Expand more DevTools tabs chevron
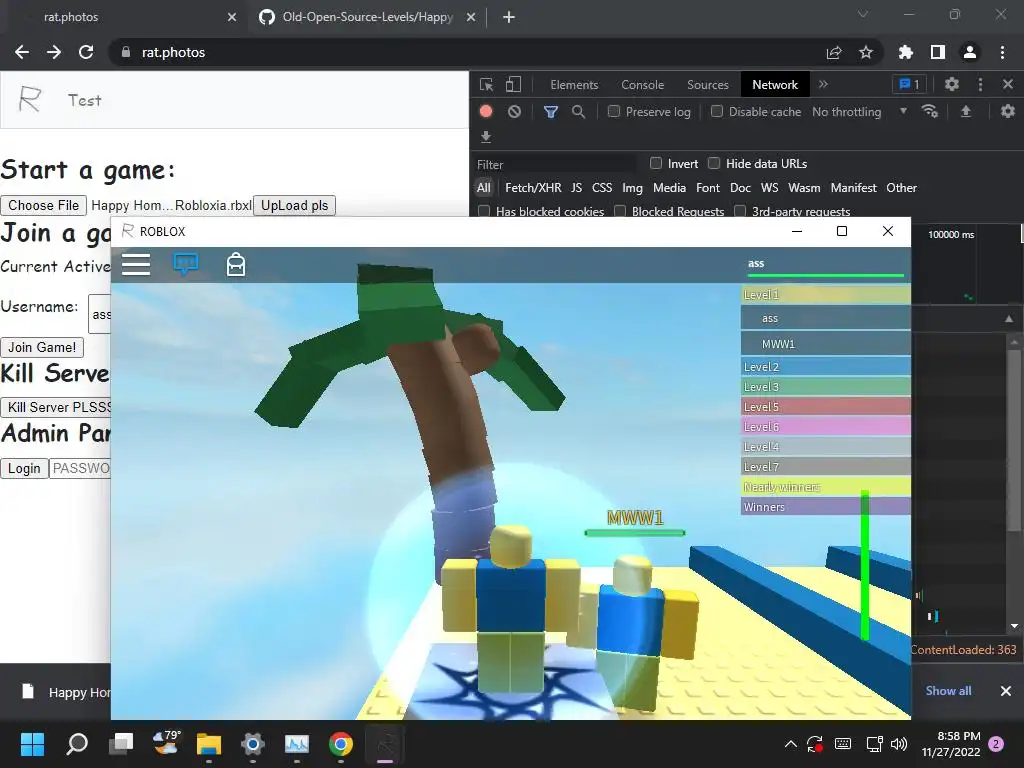Screen dimensions: 1024x768 [823, 84]
